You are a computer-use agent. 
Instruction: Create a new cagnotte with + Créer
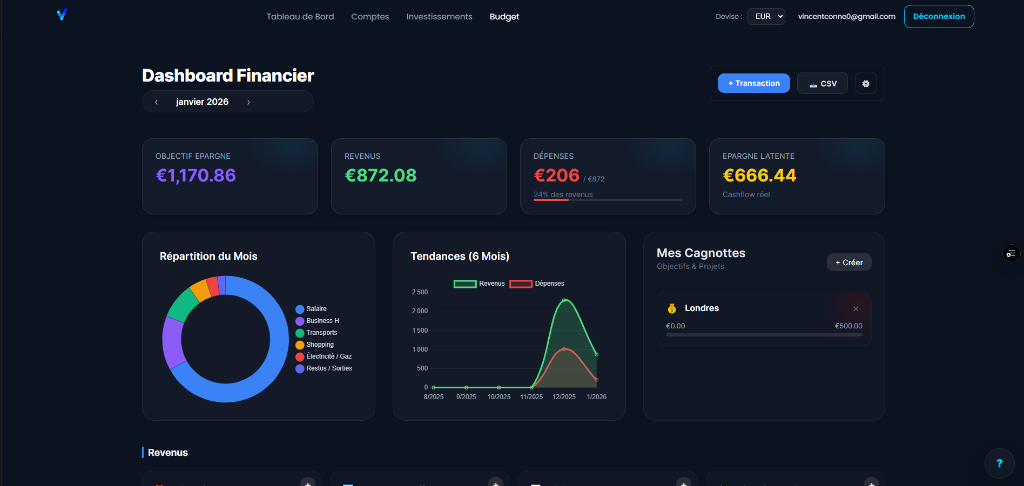[x=849, y=262]
